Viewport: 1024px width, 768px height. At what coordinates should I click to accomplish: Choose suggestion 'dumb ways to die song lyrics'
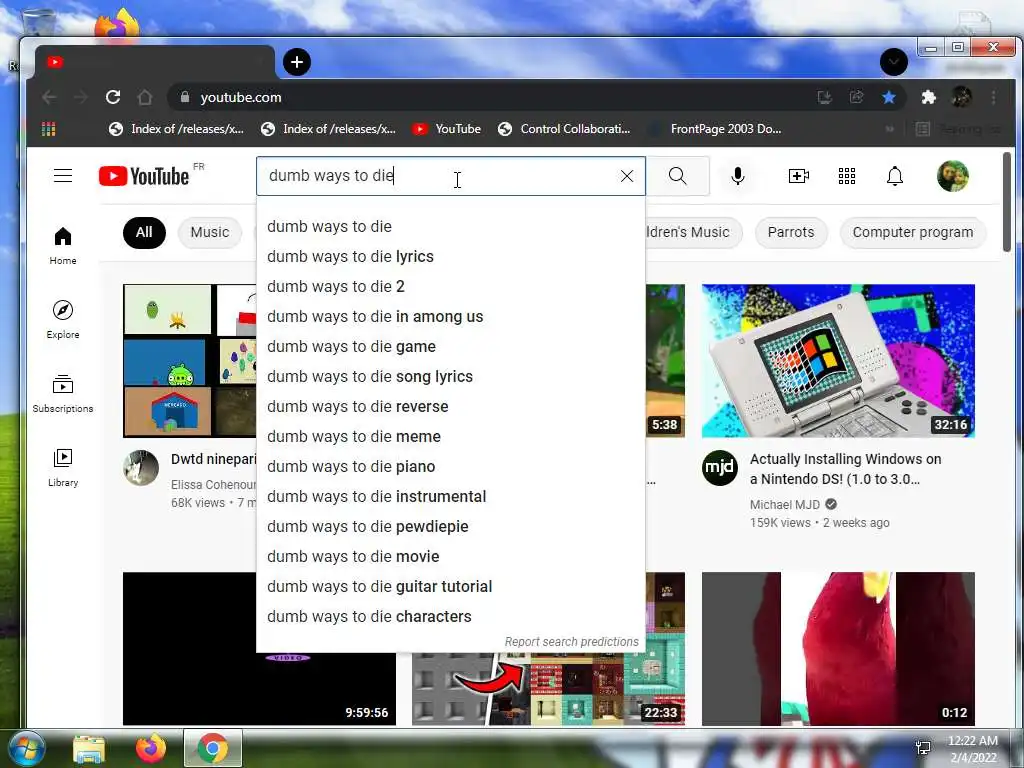(451, 377)
